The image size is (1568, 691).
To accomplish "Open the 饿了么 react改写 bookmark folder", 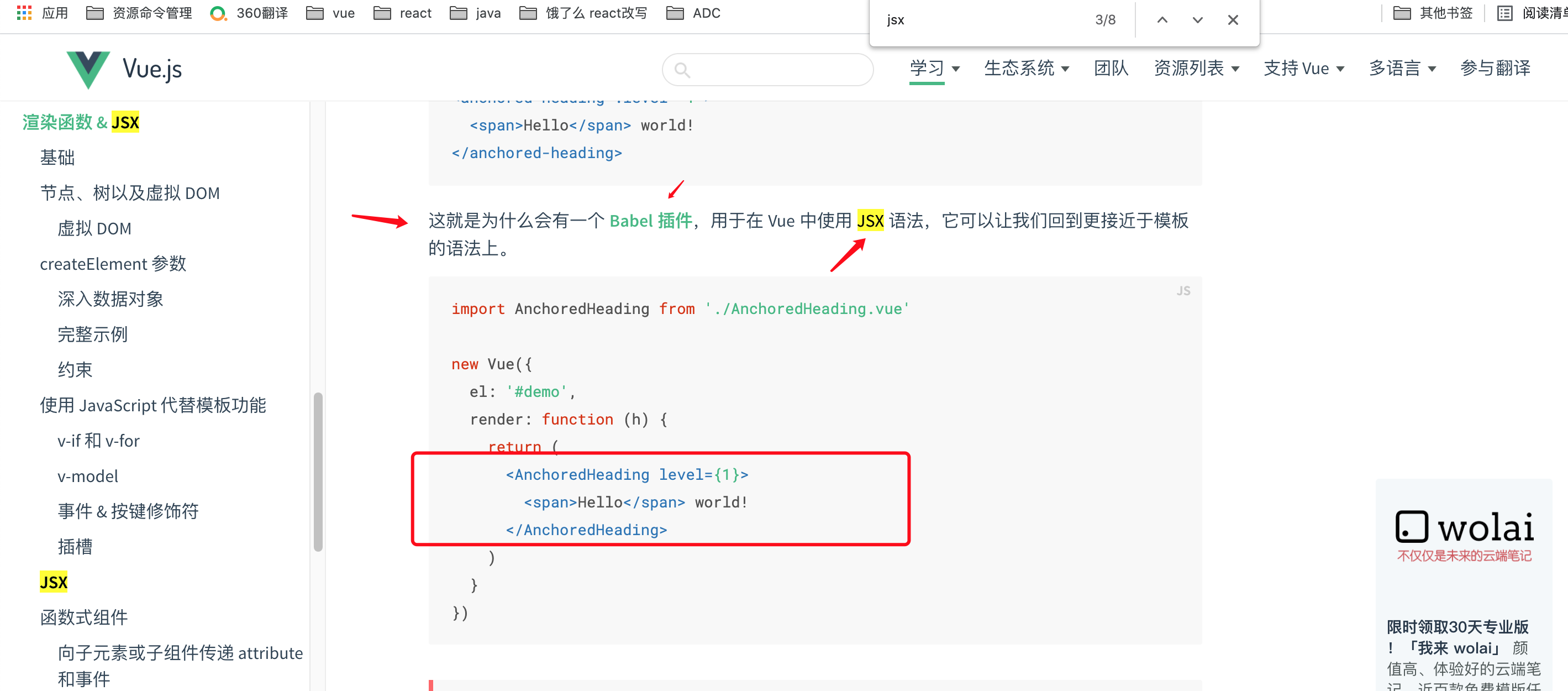I will 583,13.
